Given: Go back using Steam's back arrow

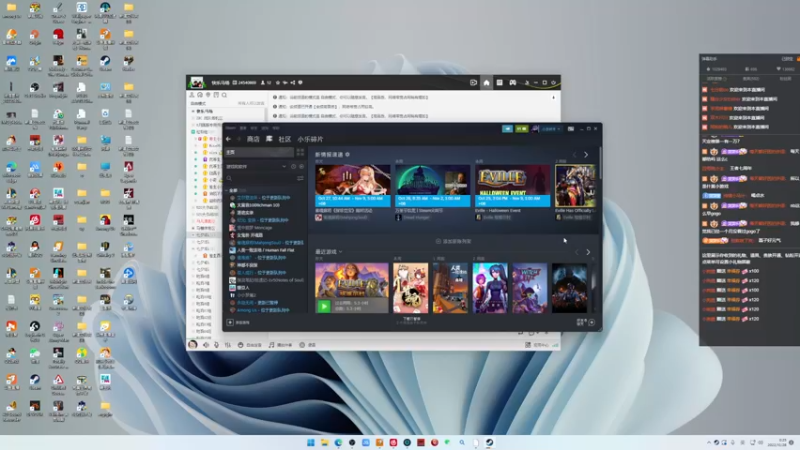Looking at the screenshot, I should [228, 139].
